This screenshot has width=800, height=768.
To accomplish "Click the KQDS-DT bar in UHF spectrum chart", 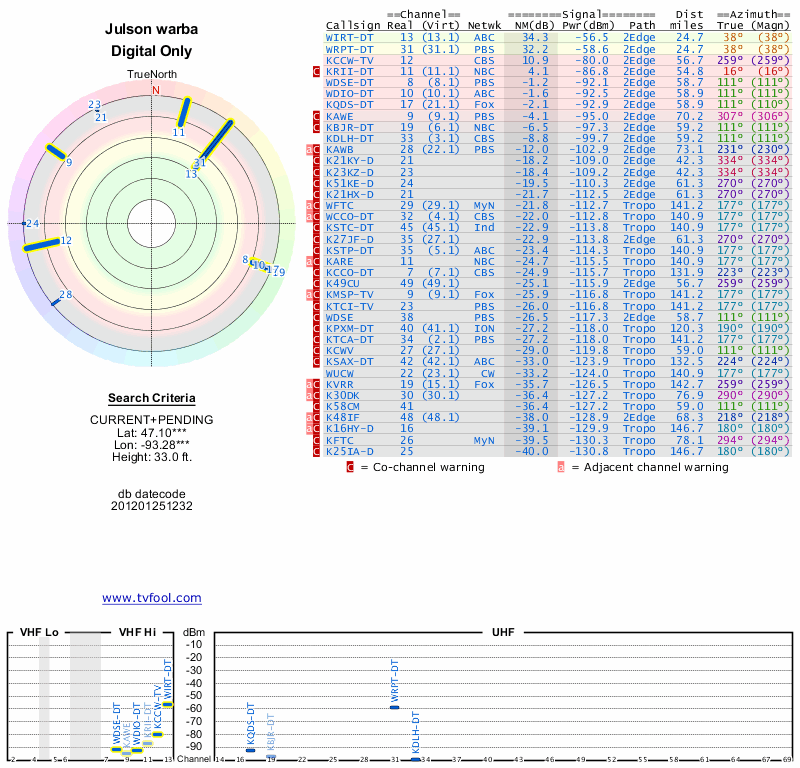I will (x=251, y=749).
